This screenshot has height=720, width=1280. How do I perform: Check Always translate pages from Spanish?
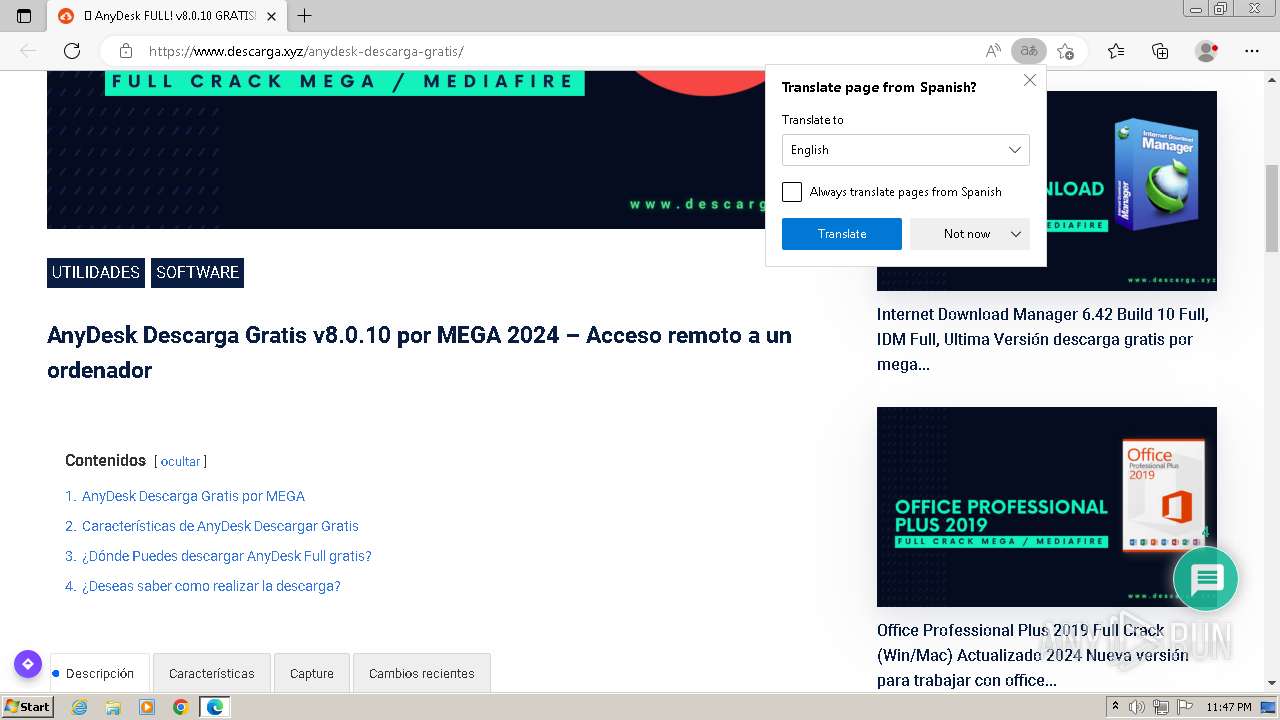pyautogui.click(x=792, y=192)
